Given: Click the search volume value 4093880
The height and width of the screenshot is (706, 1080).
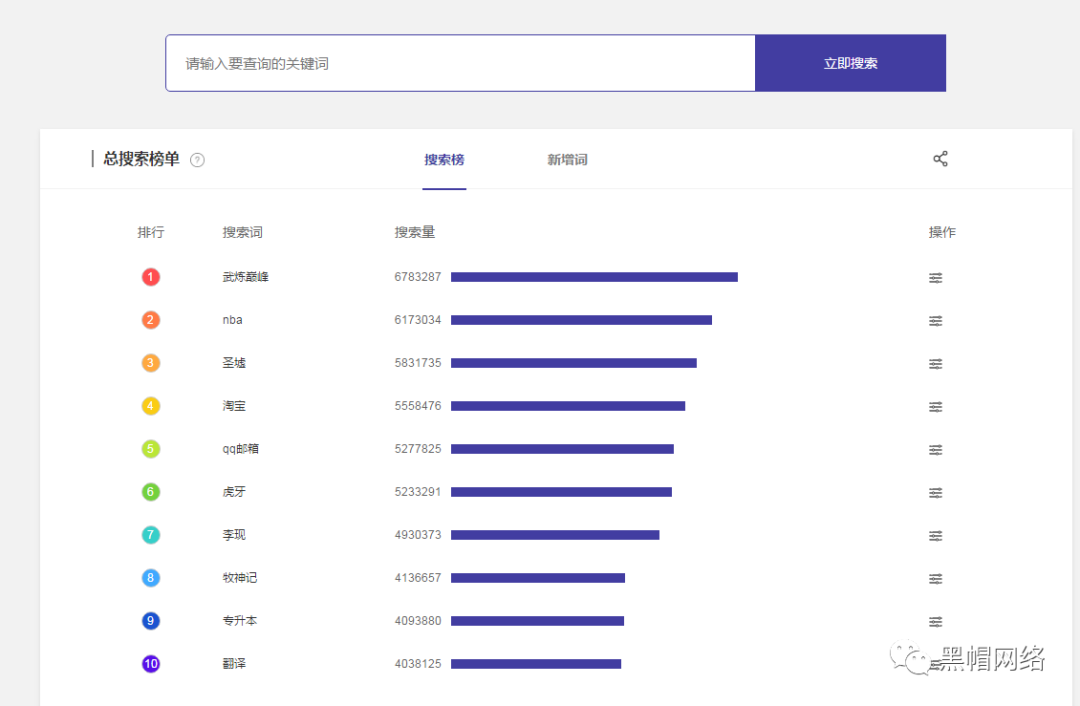Looking at the screenshot, I should click(417, 621).
